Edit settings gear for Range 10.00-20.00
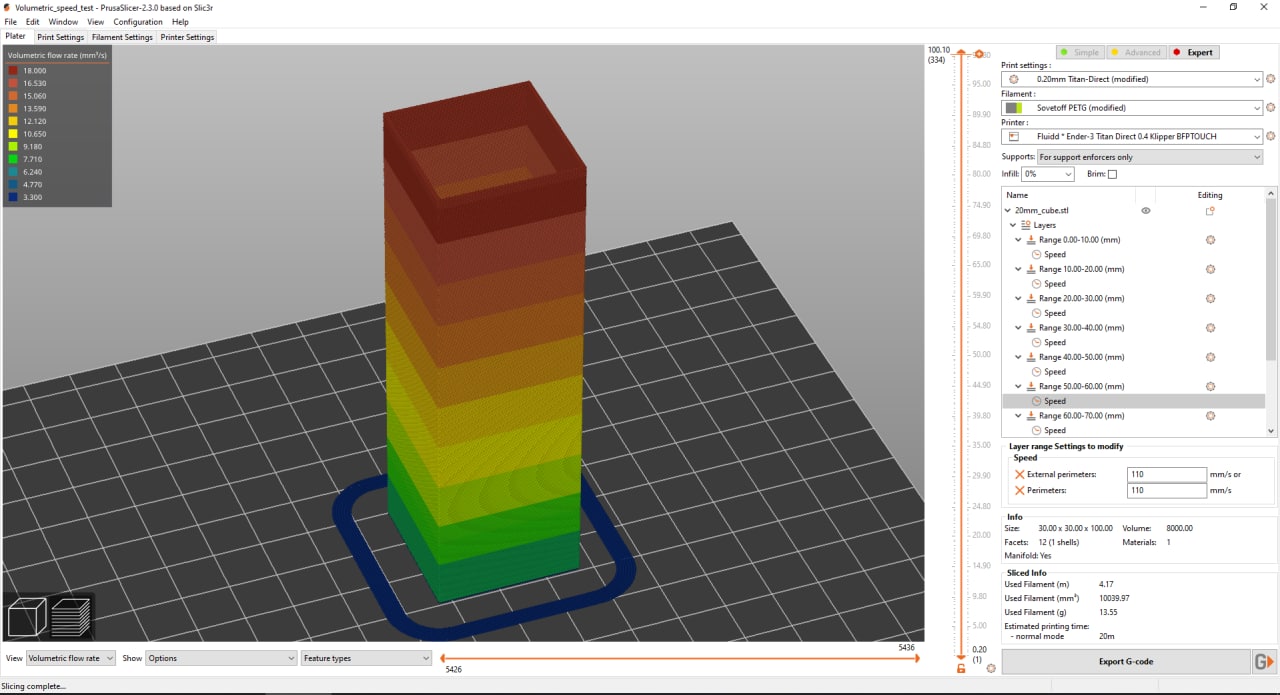The height and width of the screenshot is (695, 1280). click(1210, 269)
